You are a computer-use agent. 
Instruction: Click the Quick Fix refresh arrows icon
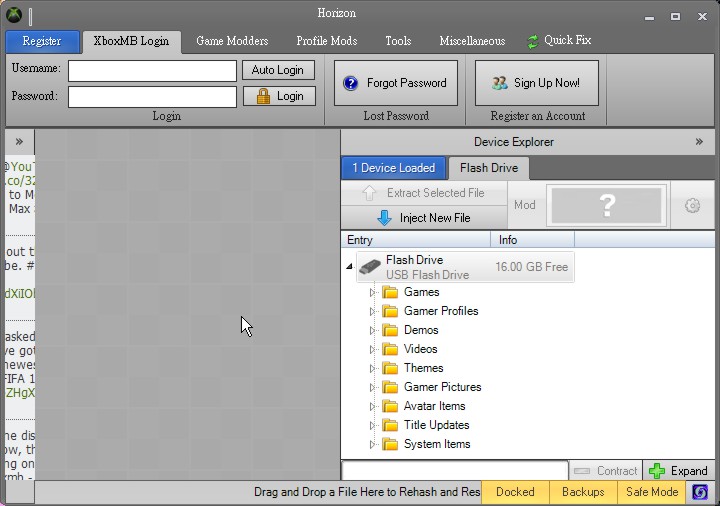pyautogui.click(x=533, y=42)
